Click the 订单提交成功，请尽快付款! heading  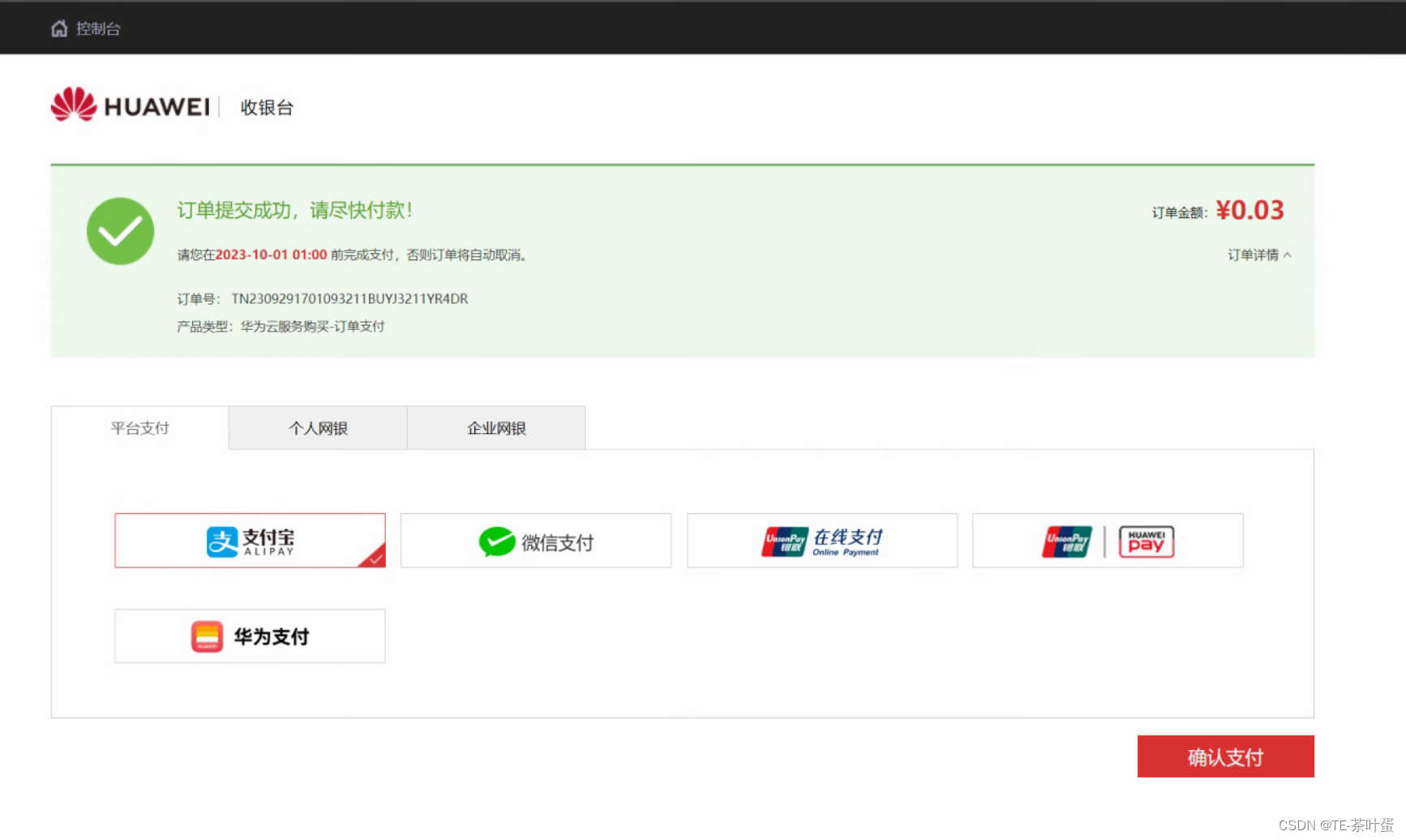pos(295,211)
